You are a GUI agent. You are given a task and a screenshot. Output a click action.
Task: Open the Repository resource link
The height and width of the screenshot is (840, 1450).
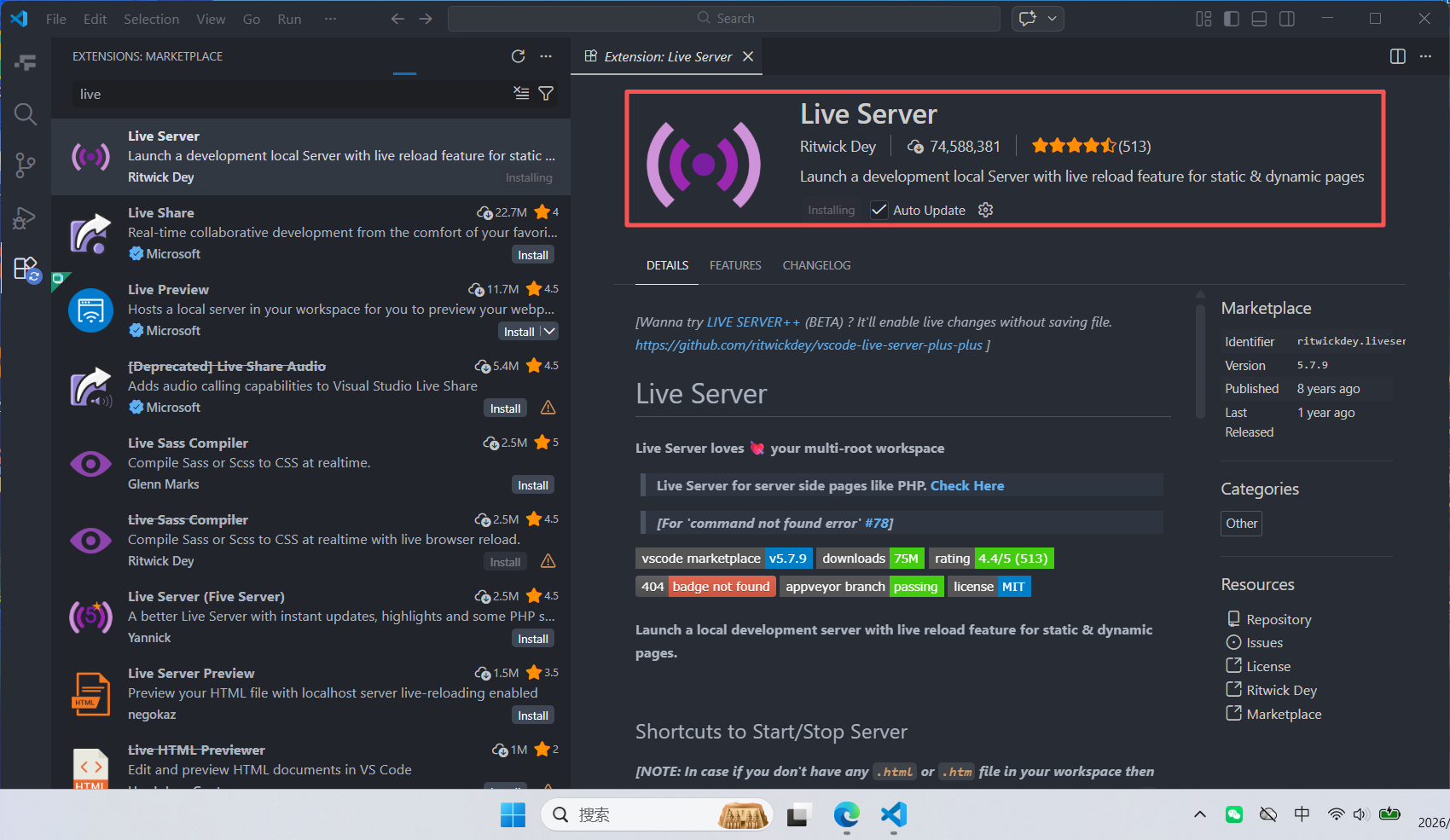coord(1279,619)
